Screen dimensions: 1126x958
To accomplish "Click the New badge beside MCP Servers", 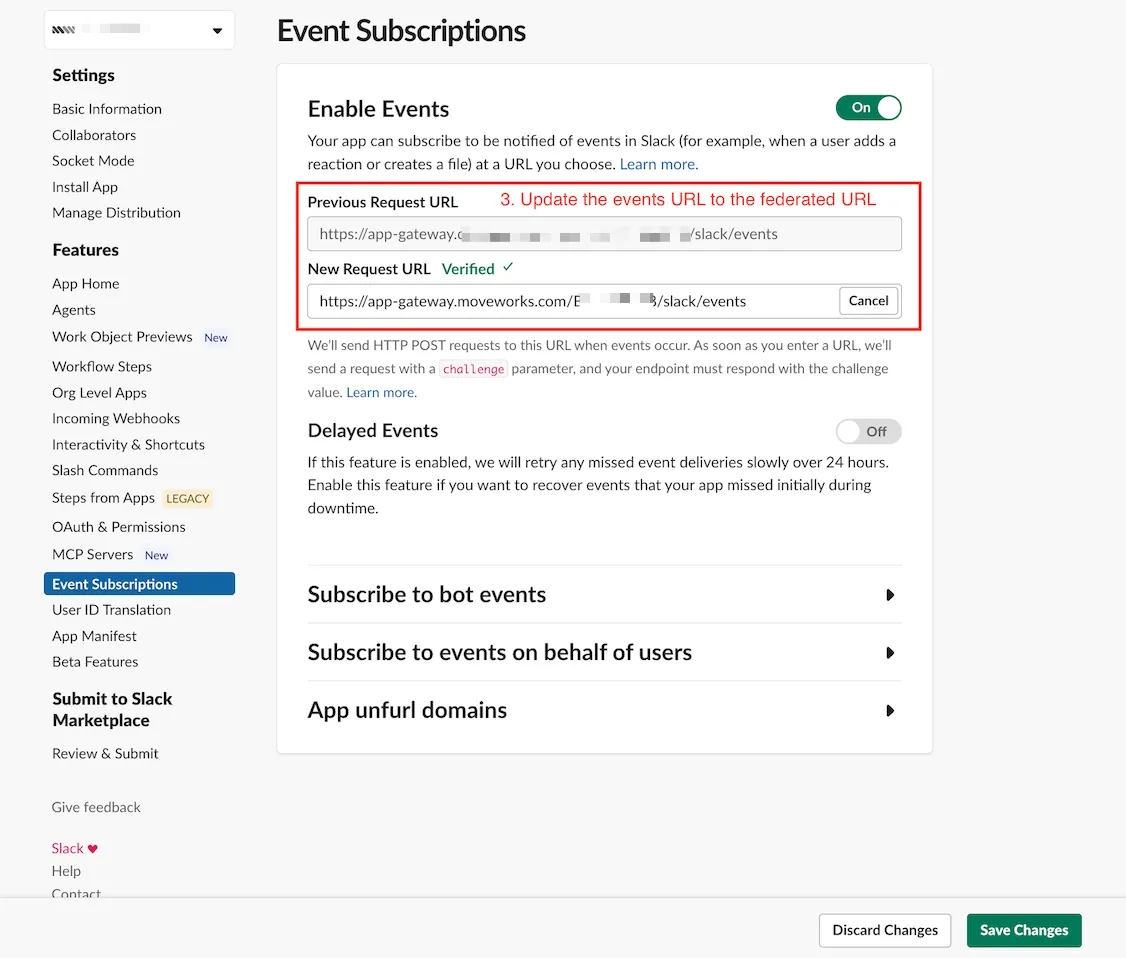I will tap(157, 555).
